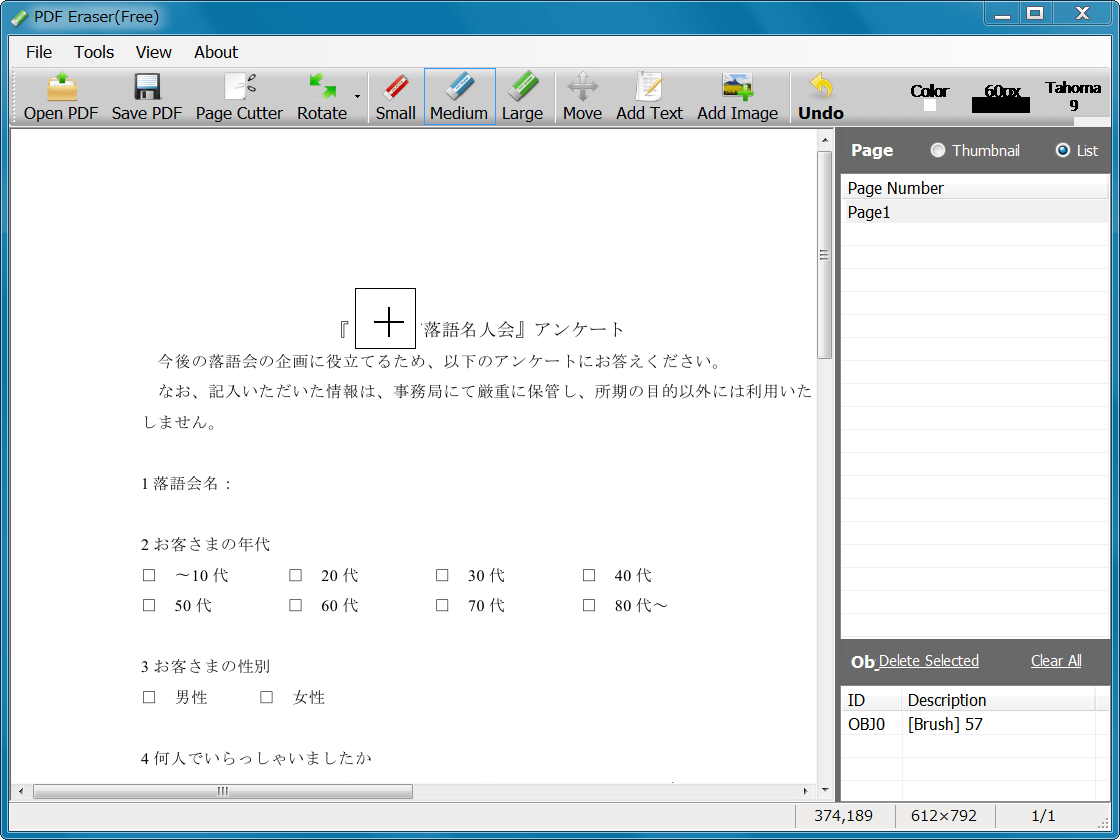Click the 40代 checkbox in the document

pos(589,575)
